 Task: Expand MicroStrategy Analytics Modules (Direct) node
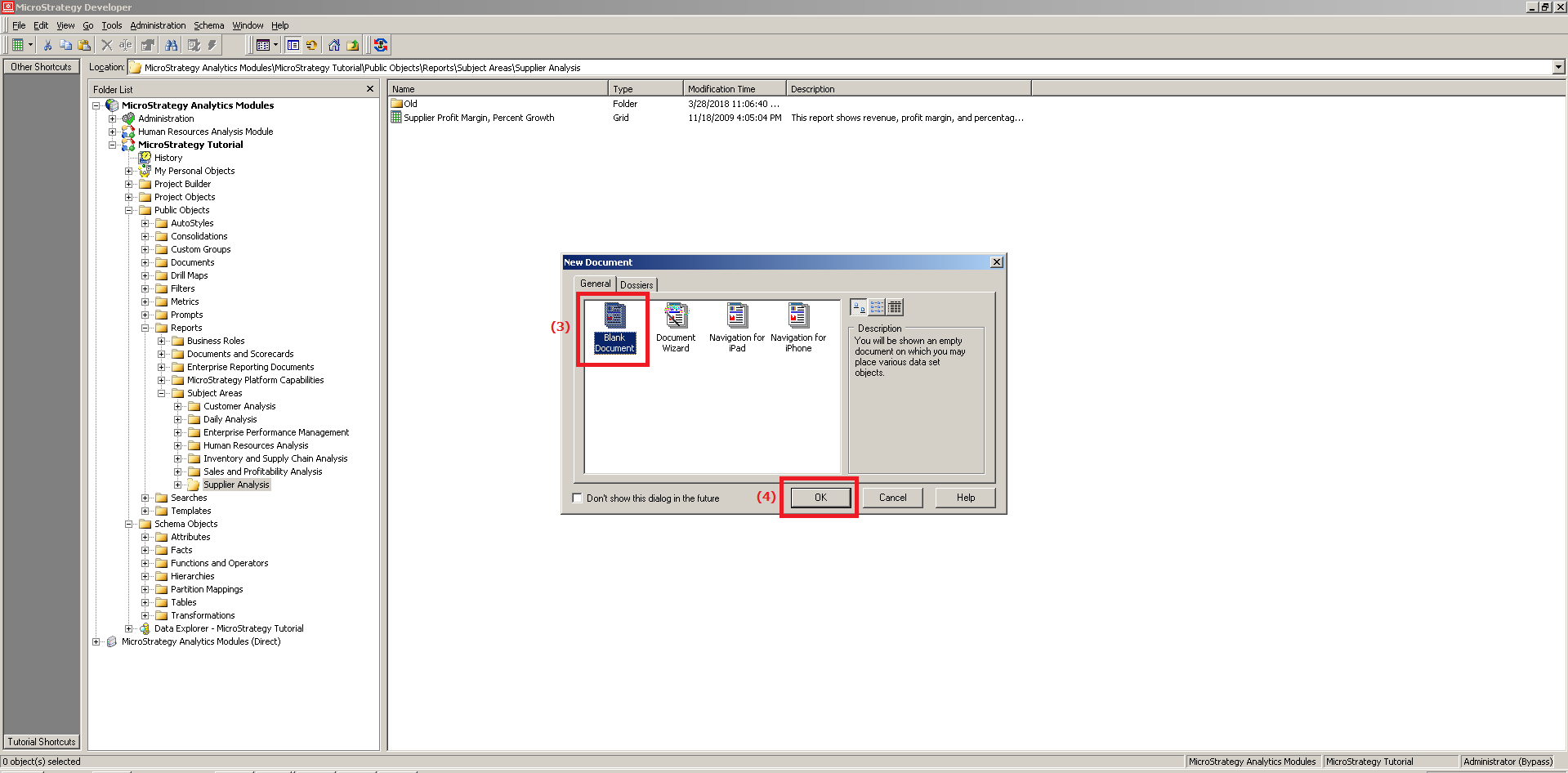tap(96, 641)
